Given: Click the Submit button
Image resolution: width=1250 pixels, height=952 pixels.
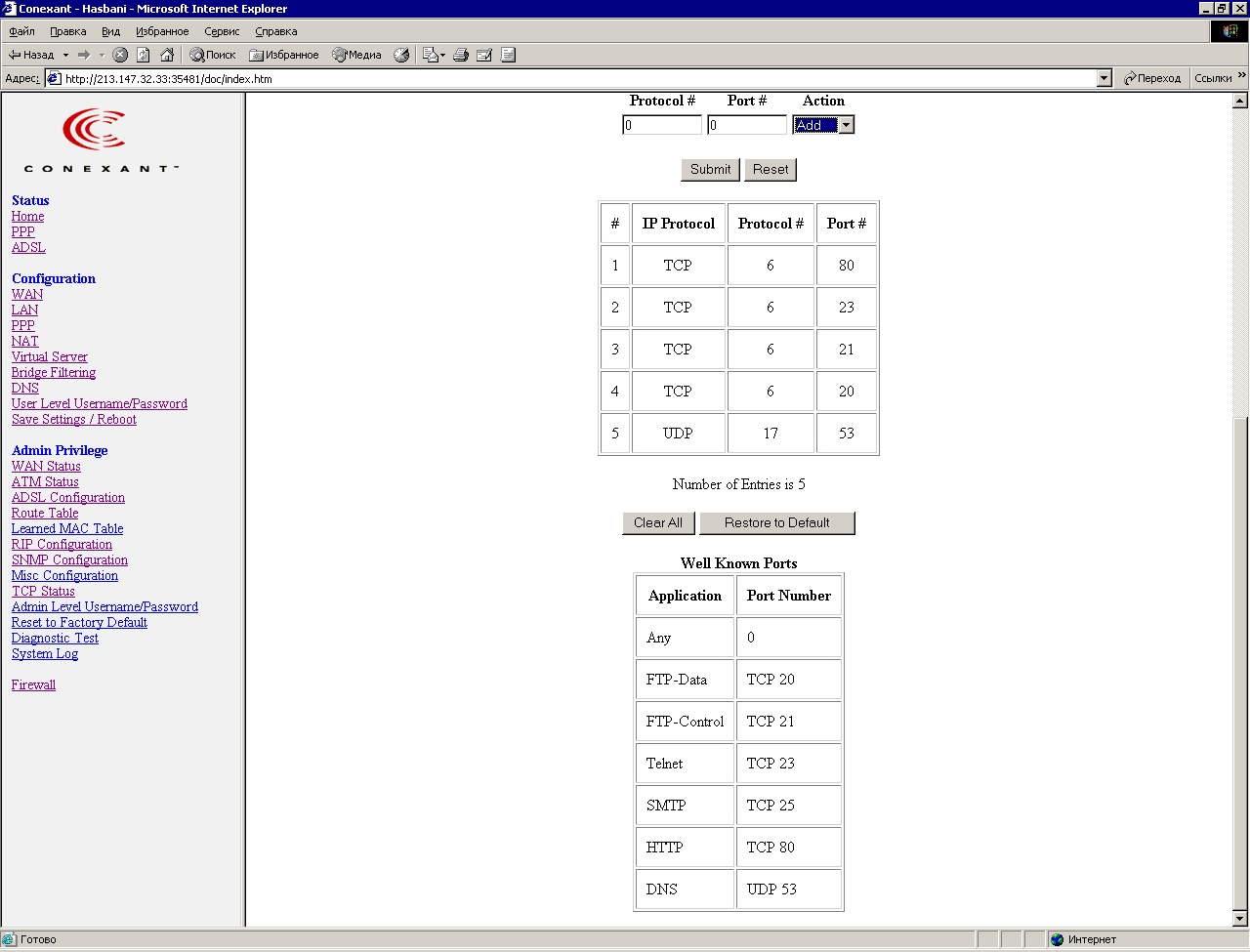Looking at the screenshot, I should coord(711,169).
